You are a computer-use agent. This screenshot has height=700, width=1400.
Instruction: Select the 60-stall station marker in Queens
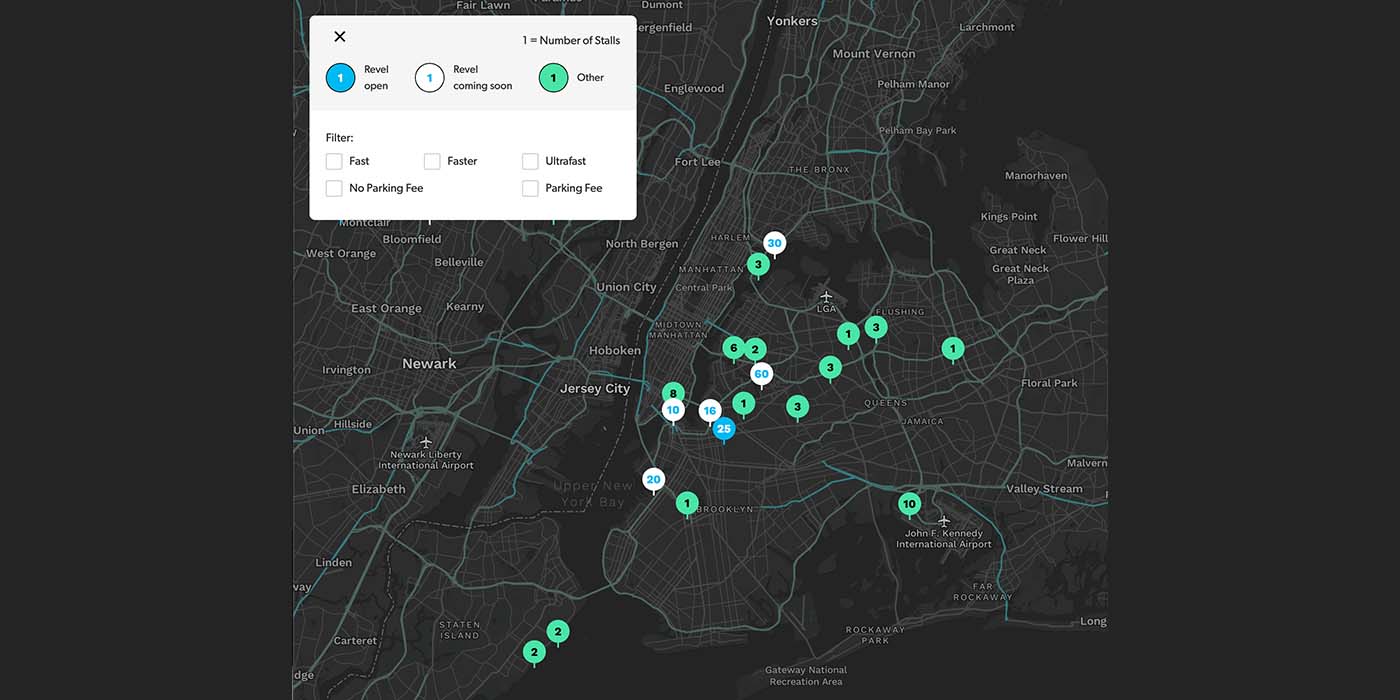(761, 373)
